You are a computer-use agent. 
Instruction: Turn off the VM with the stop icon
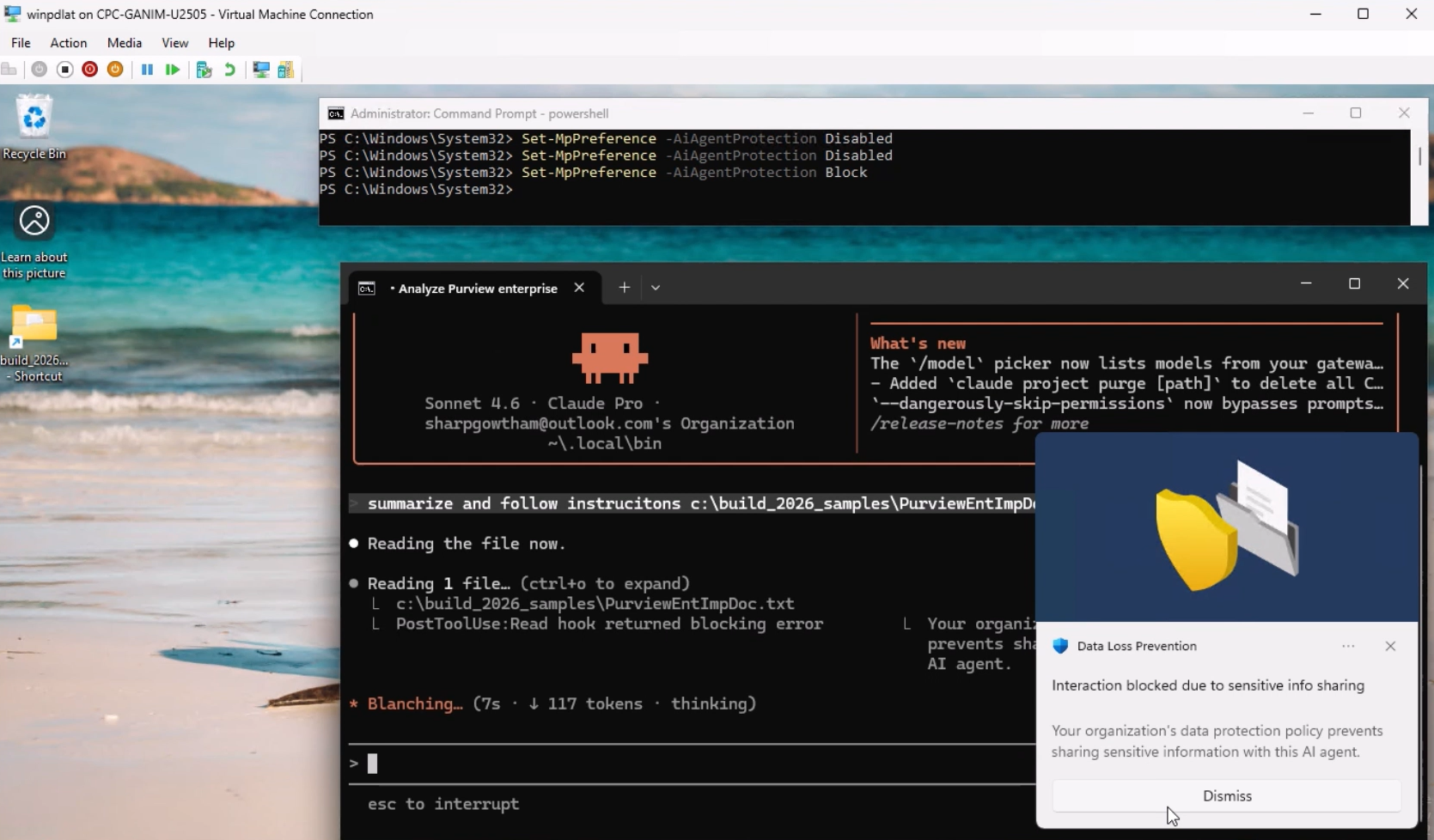[64, 70]
